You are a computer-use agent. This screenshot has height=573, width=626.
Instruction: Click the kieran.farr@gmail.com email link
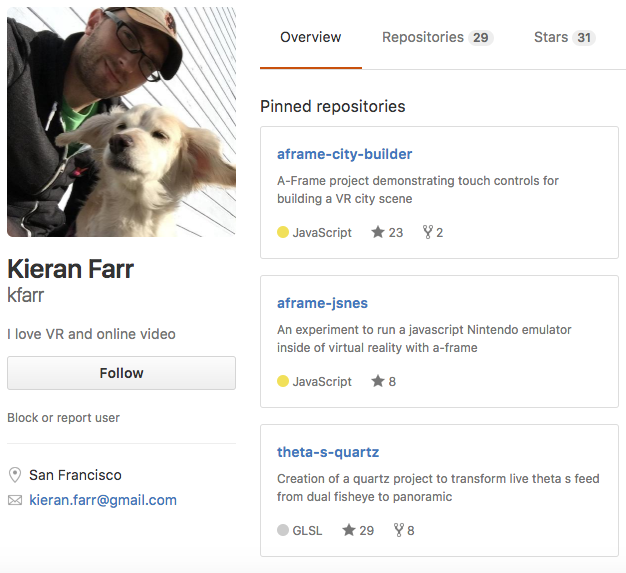tap(103, 500)
